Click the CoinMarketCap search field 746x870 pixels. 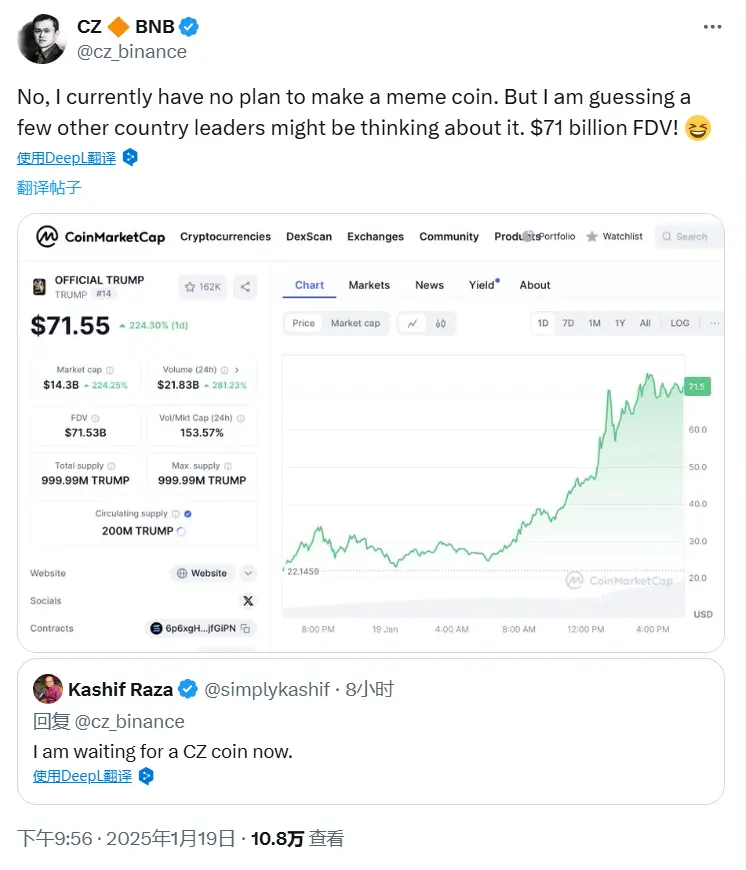coord(689,237)
